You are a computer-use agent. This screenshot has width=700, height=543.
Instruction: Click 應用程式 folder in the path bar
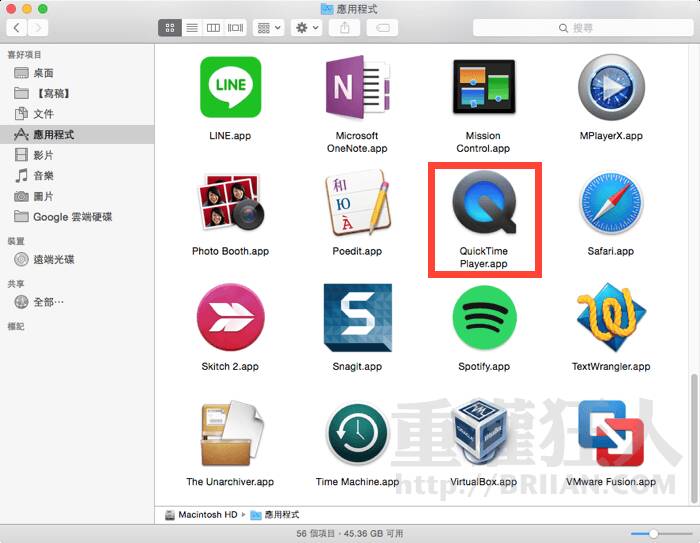click(x=275, y=514)
